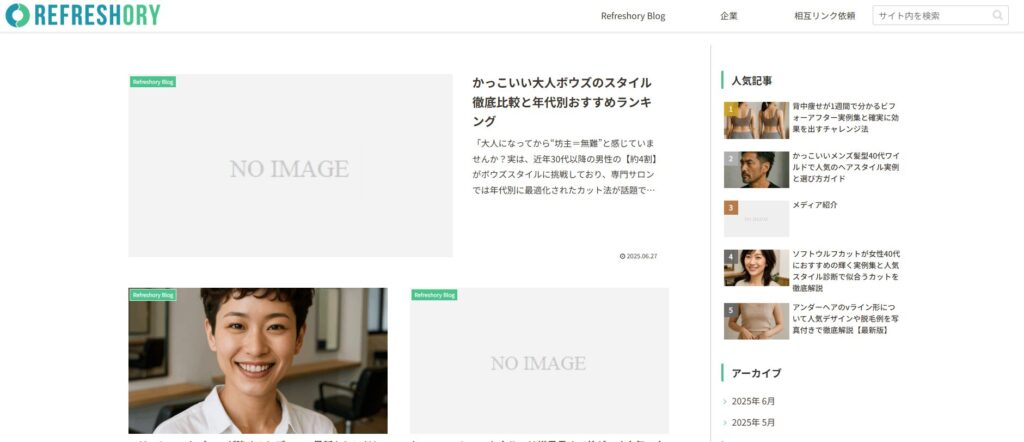Click rank 1 back-slimming thumbnail
Viewport: 1024px width, 442px height.
click(x=756, y=120)
